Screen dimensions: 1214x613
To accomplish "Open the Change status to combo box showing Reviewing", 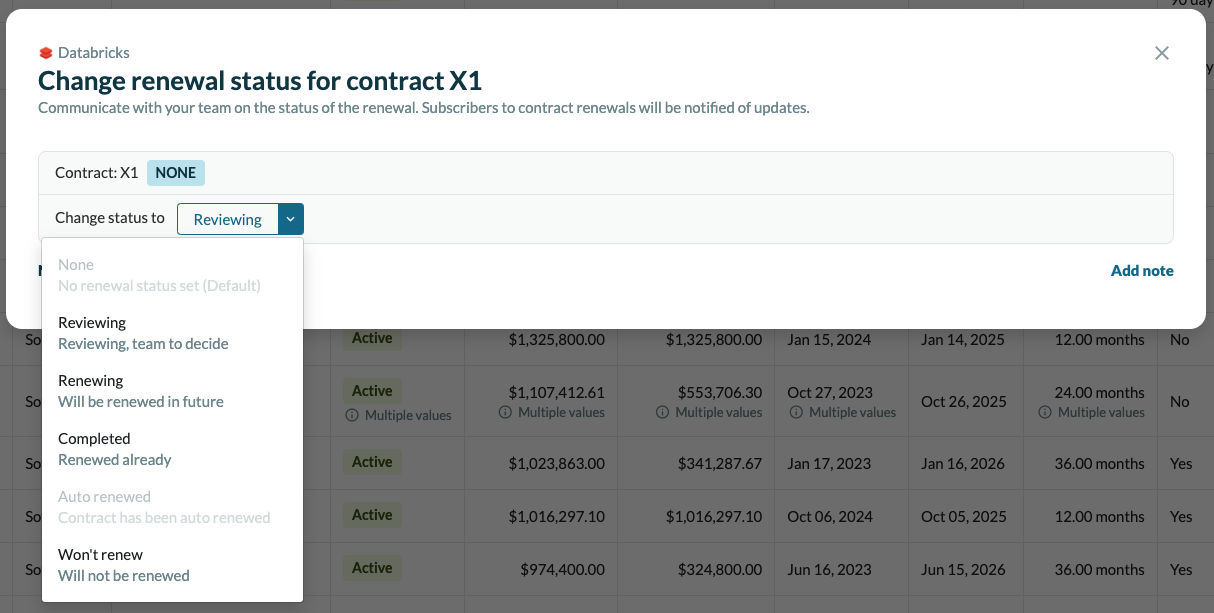I will click(228, 218).
